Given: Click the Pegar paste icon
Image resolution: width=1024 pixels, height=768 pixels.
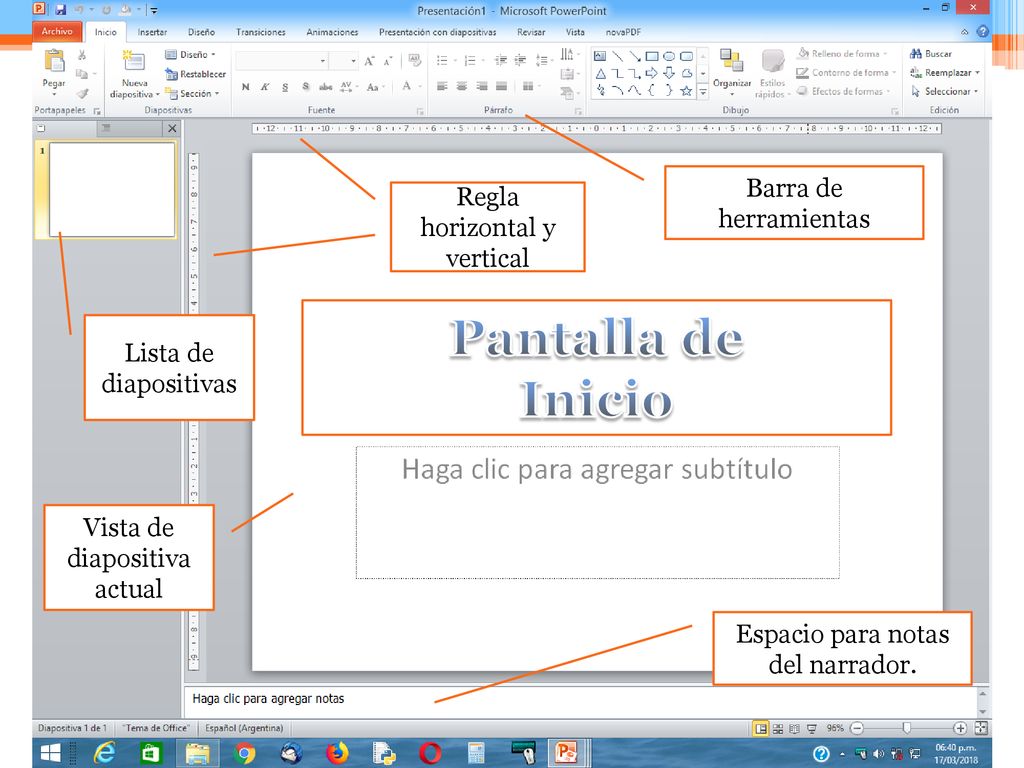Looking at the screenshot, I should click(x=54, y=60).
